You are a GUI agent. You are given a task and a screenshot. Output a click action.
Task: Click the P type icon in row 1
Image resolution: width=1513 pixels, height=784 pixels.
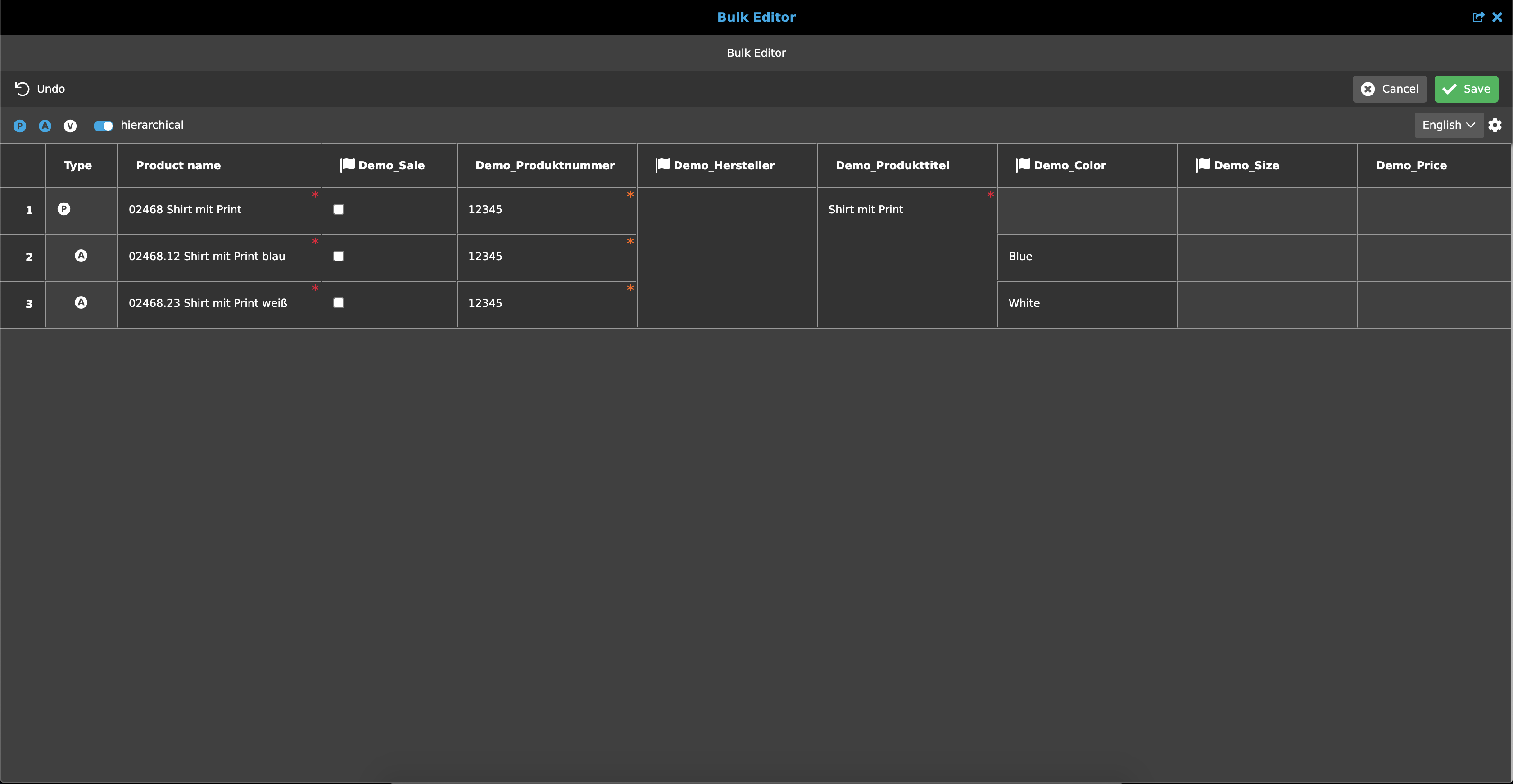(x=64, y=209)
